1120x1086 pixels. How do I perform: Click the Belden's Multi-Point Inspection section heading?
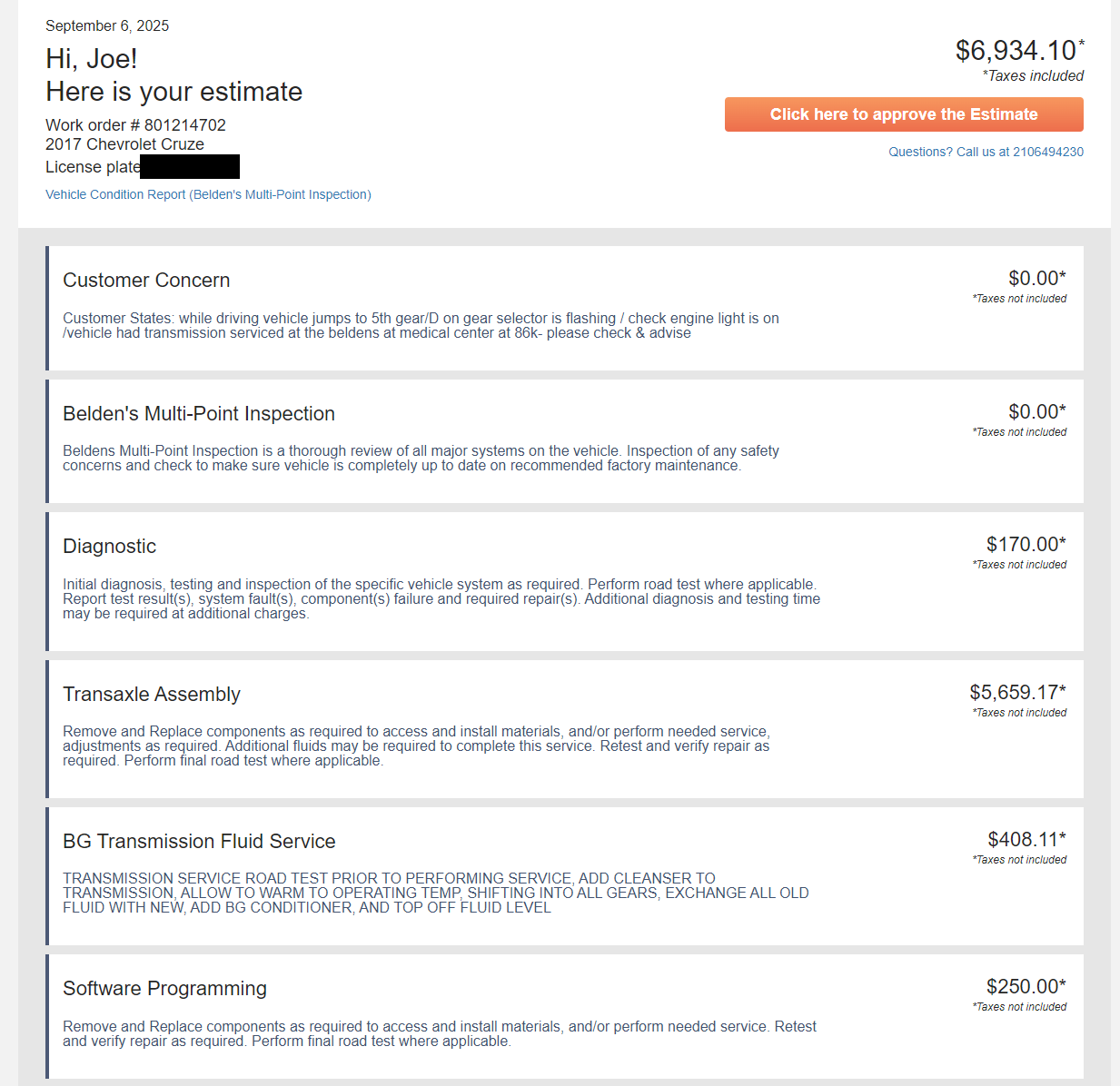[199, 414]
